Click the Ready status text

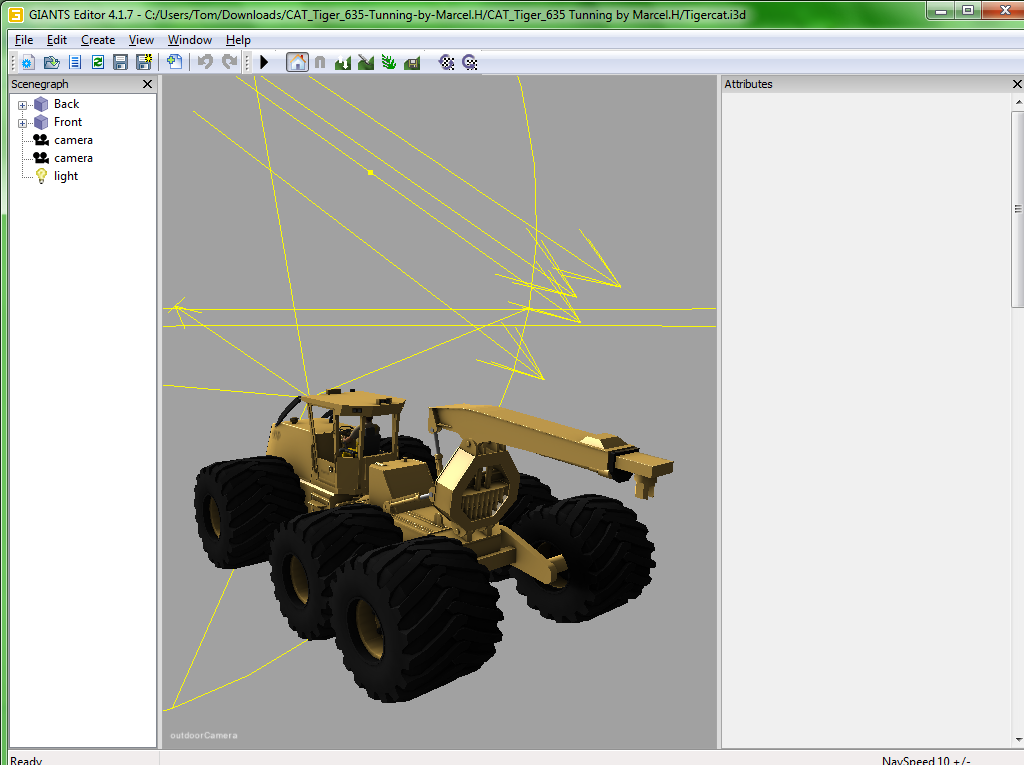pos(26,760)
